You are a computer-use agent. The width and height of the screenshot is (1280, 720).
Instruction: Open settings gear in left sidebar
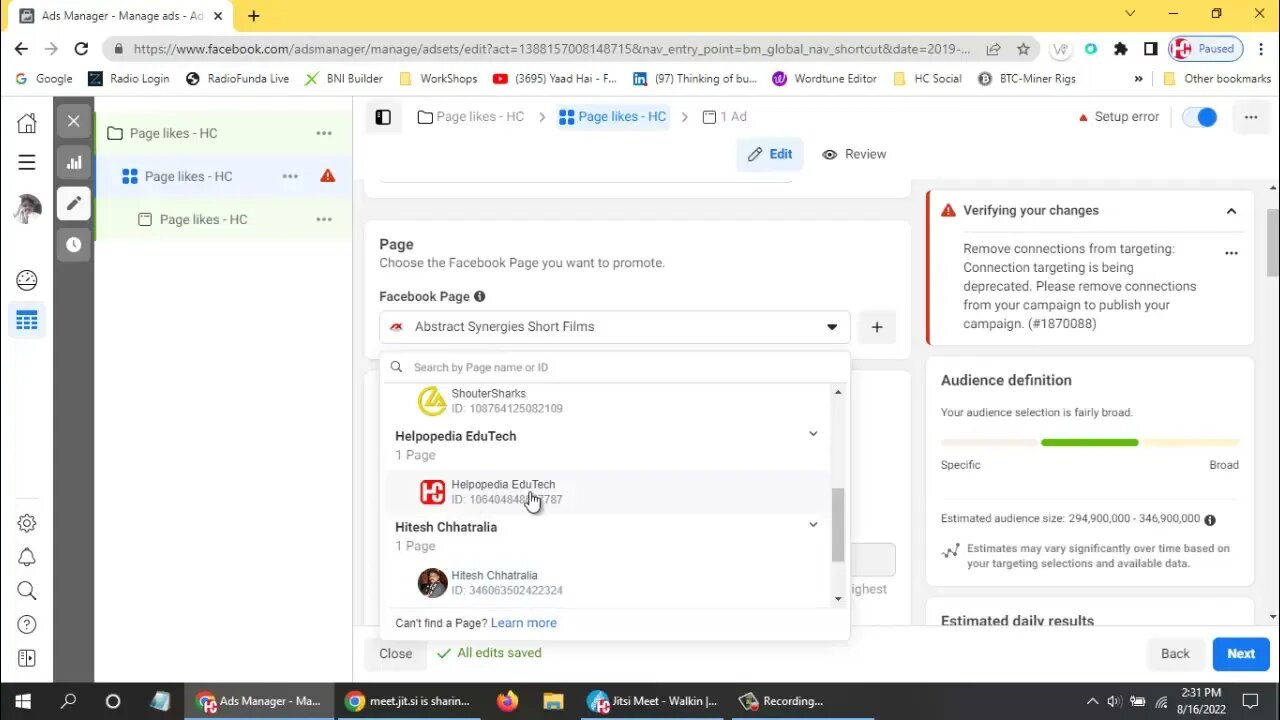click(x=27, y=523)
